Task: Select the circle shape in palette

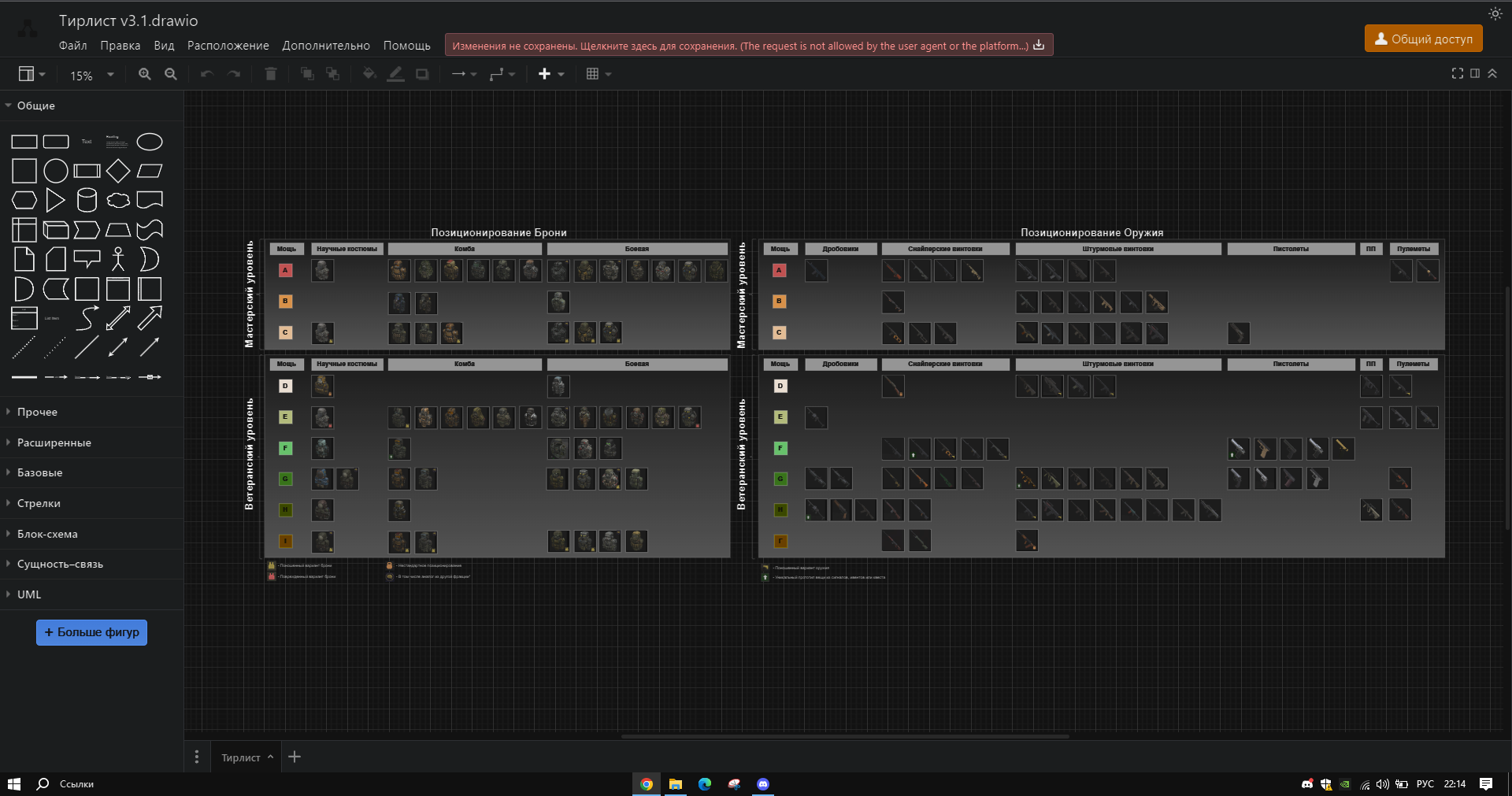Action: pos(55,171)
